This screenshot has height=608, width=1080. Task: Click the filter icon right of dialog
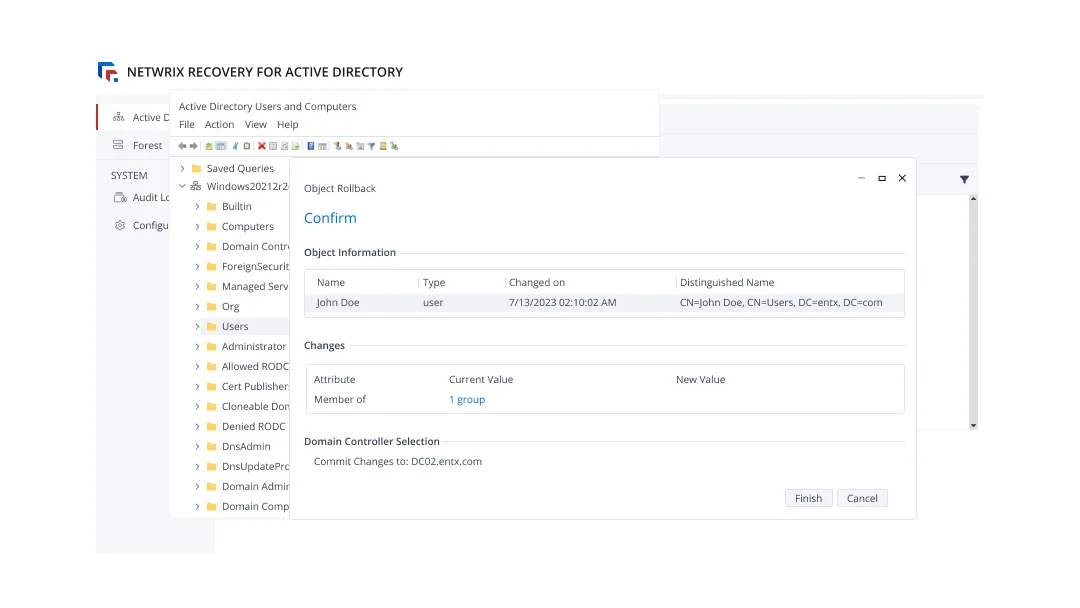point(964,179)
